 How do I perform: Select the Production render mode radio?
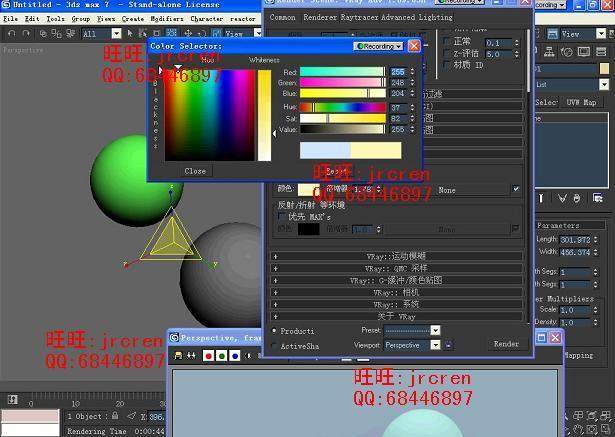point(274,330)
